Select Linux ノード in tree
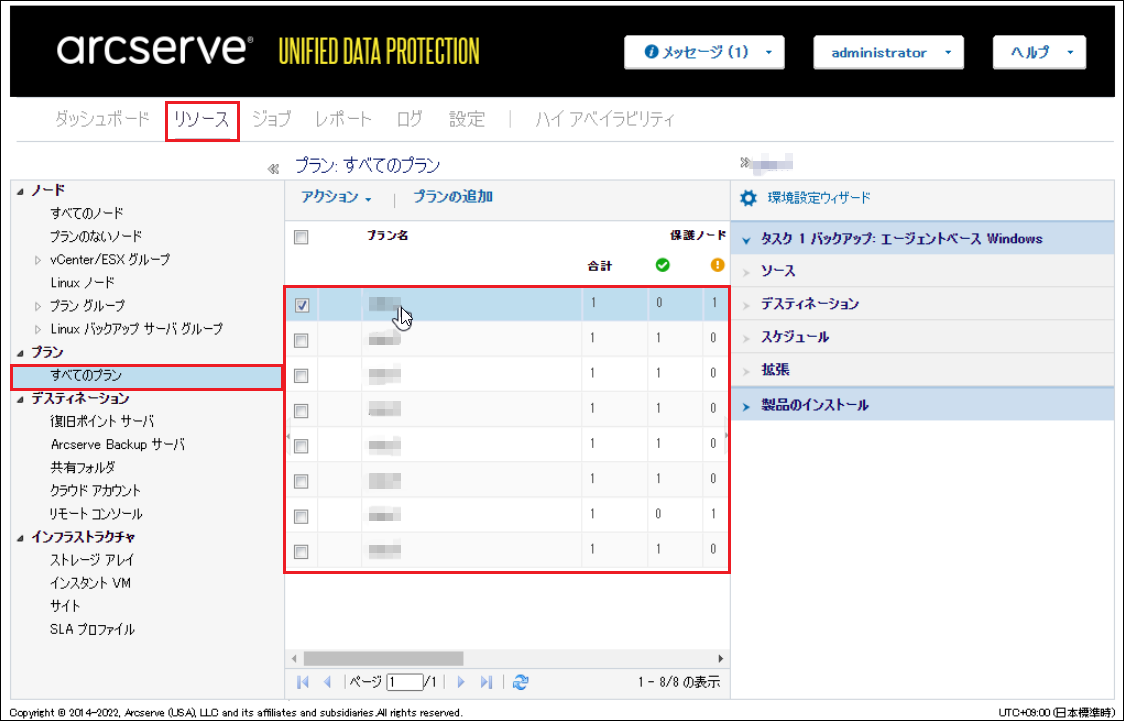 (x=82, y=283)
